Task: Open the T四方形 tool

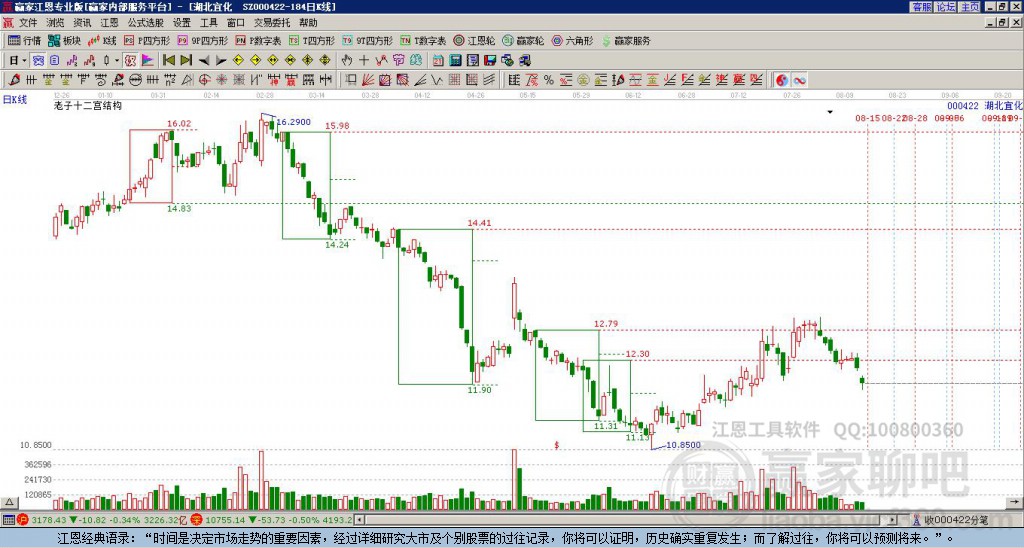Action: (x=312, y=40)
